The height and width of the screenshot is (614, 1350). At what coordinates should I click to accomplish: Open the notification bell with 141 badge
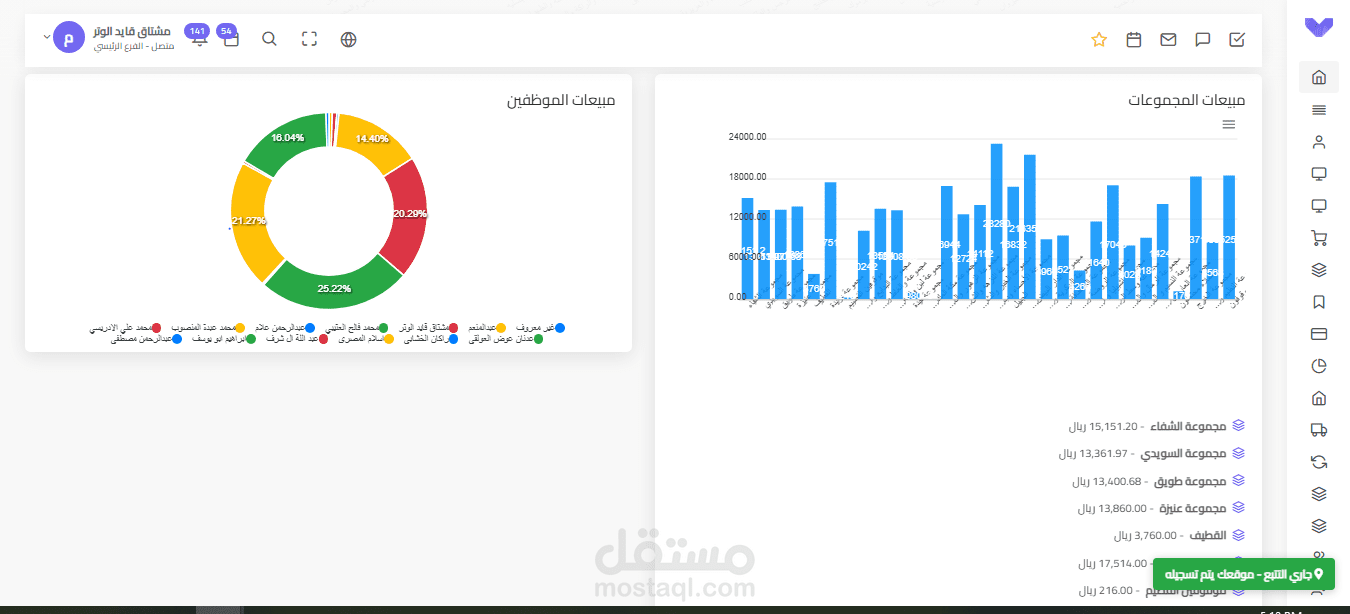(198, 37)
